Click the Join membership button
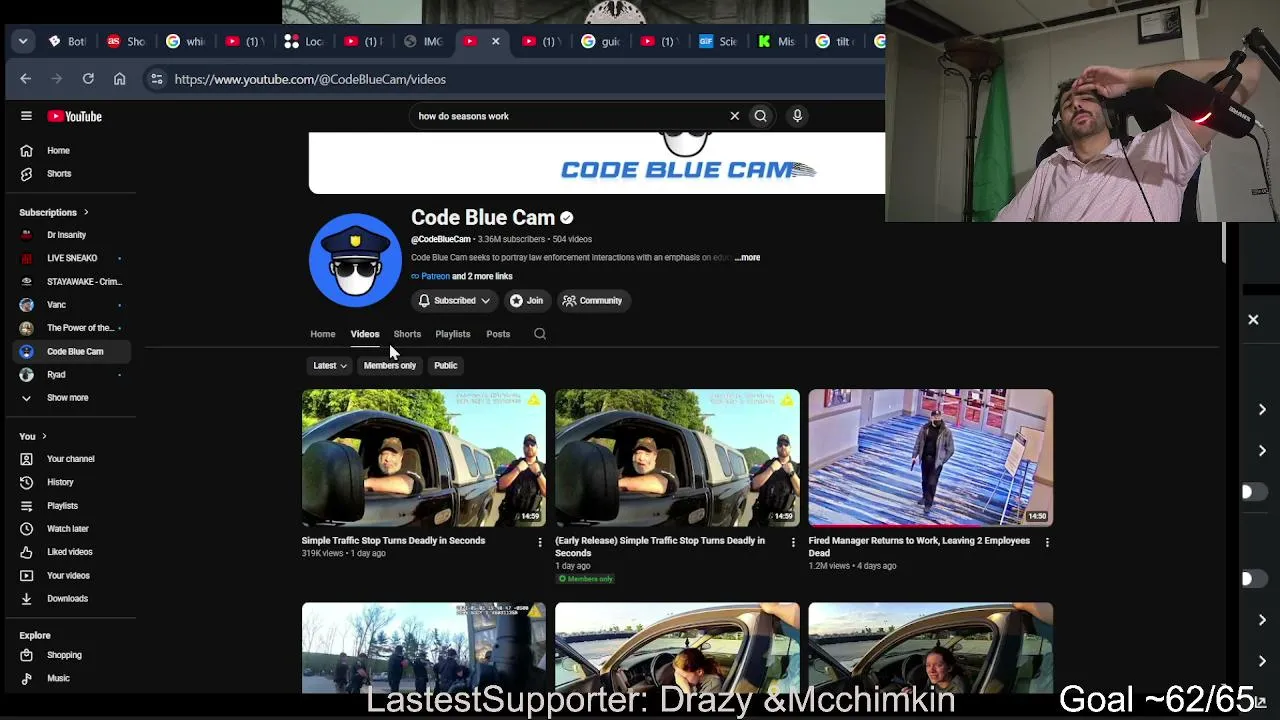This screenshot has width=1280, height=720. (x=526, y=301)
